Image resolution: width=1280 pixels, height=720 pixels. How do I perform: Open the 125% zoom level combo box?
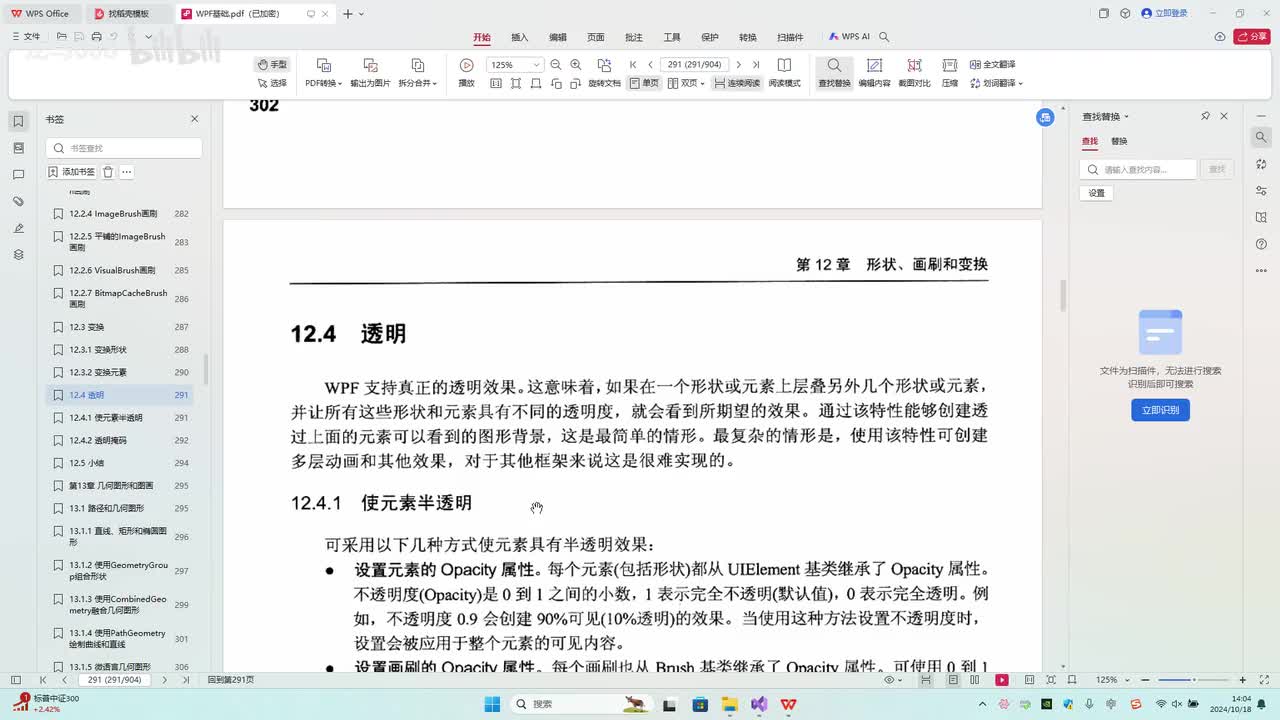point(514,64)
